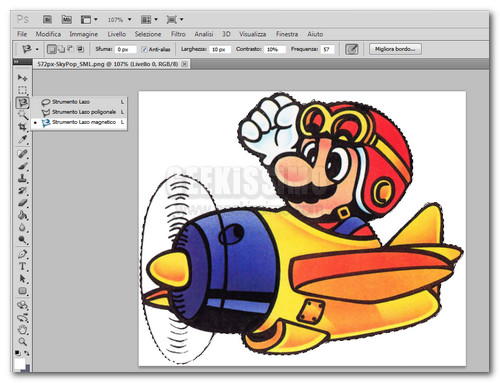Choose Strumento Lazo poligonale from the flyout
Screen dimensions: 500x383
click(80, 112)
